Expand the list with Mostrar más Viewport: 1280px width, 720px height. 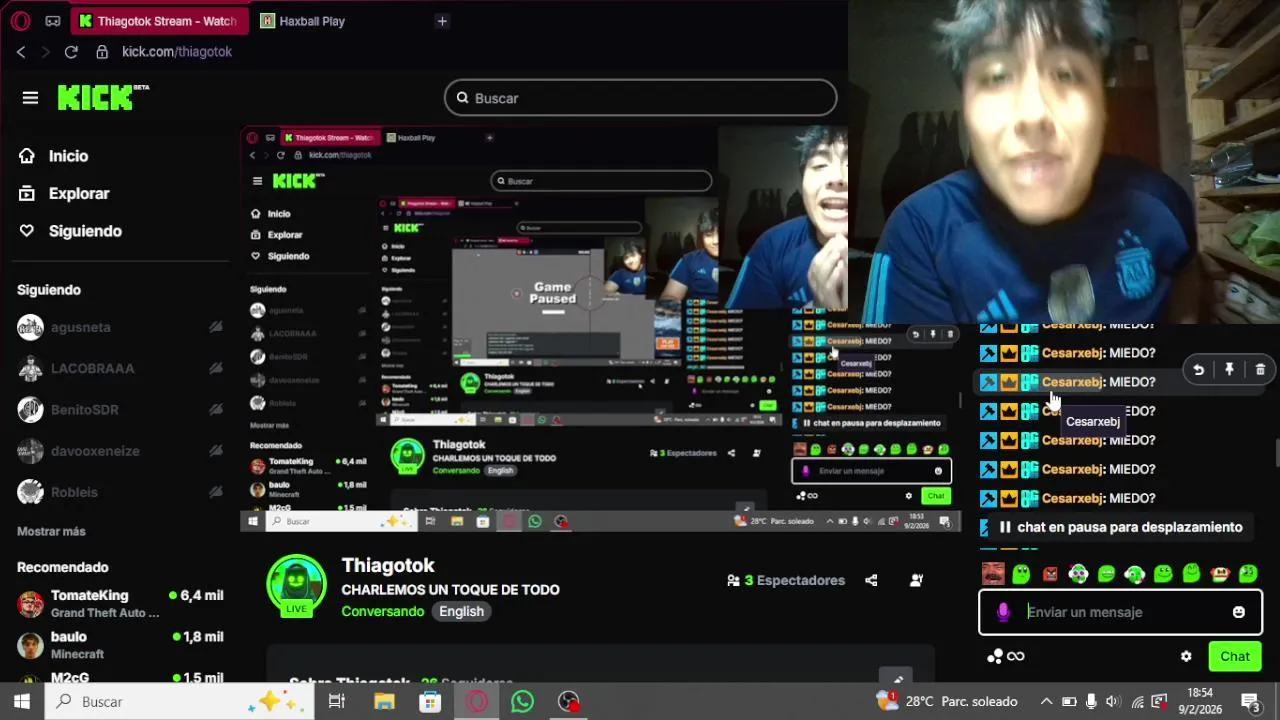pyautogui.click(x=51, y=531)
